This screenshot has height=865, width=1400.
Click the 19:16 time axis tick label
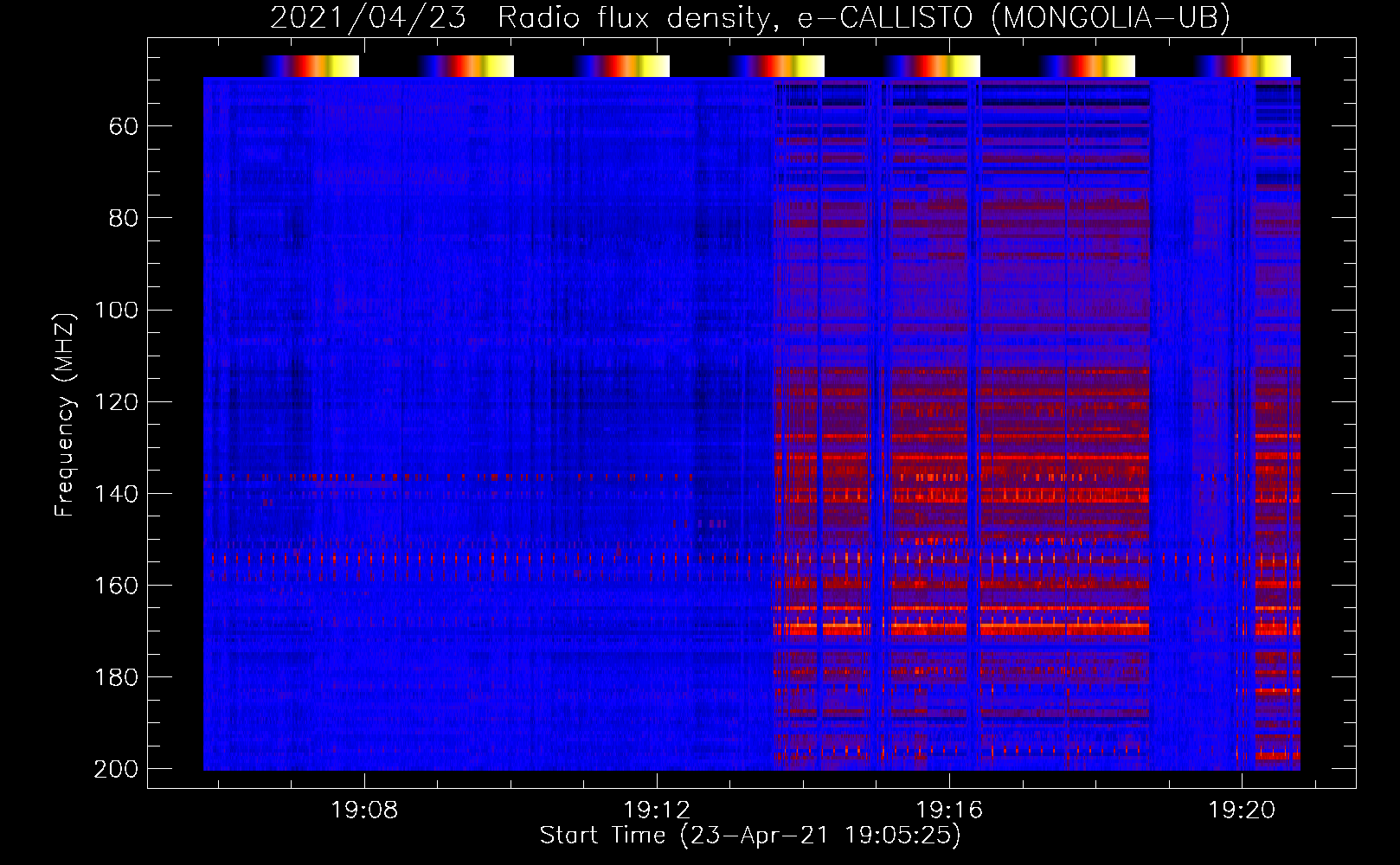click(949, 810)
